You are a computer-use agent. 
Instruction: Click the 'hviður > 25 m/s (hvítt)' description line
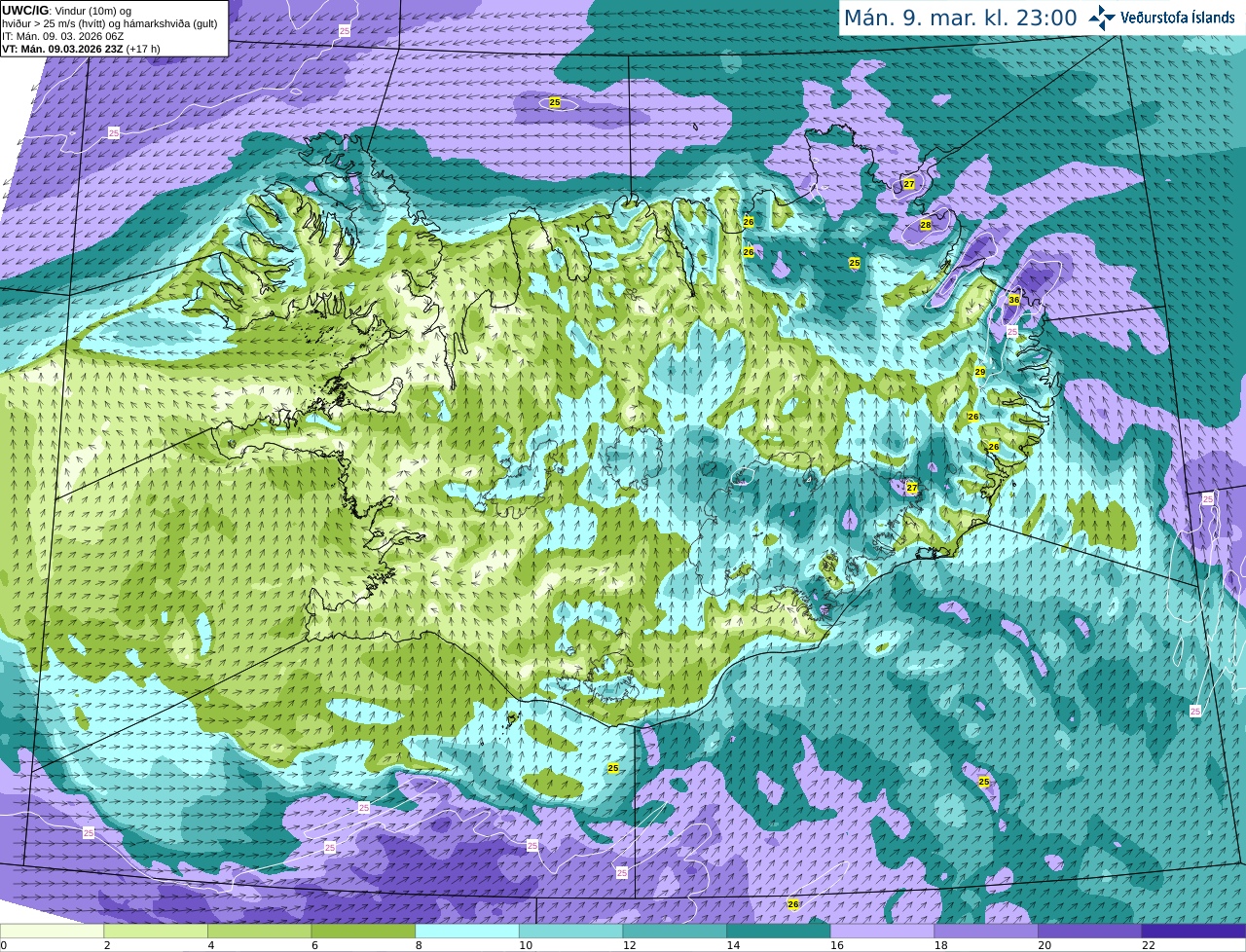coord(109,23)
